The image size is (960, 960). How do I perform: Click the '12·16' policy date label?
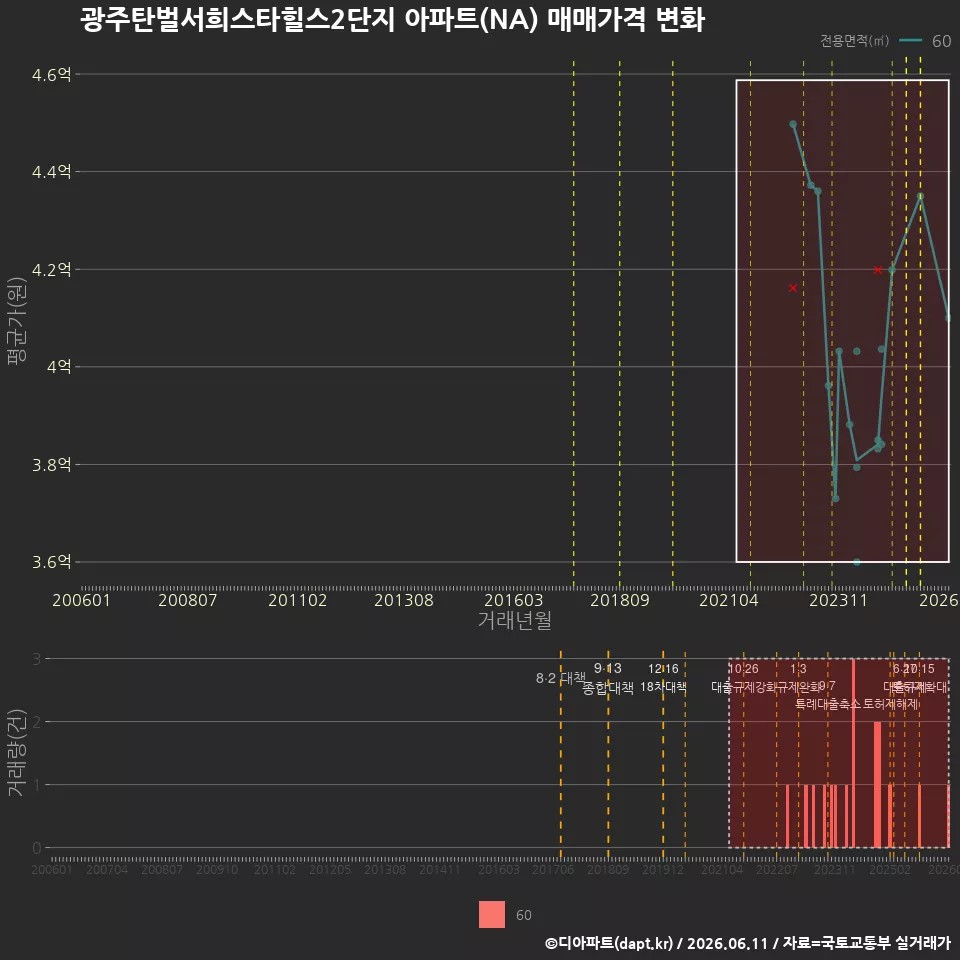pyautogui.click(x=663, y=669)
